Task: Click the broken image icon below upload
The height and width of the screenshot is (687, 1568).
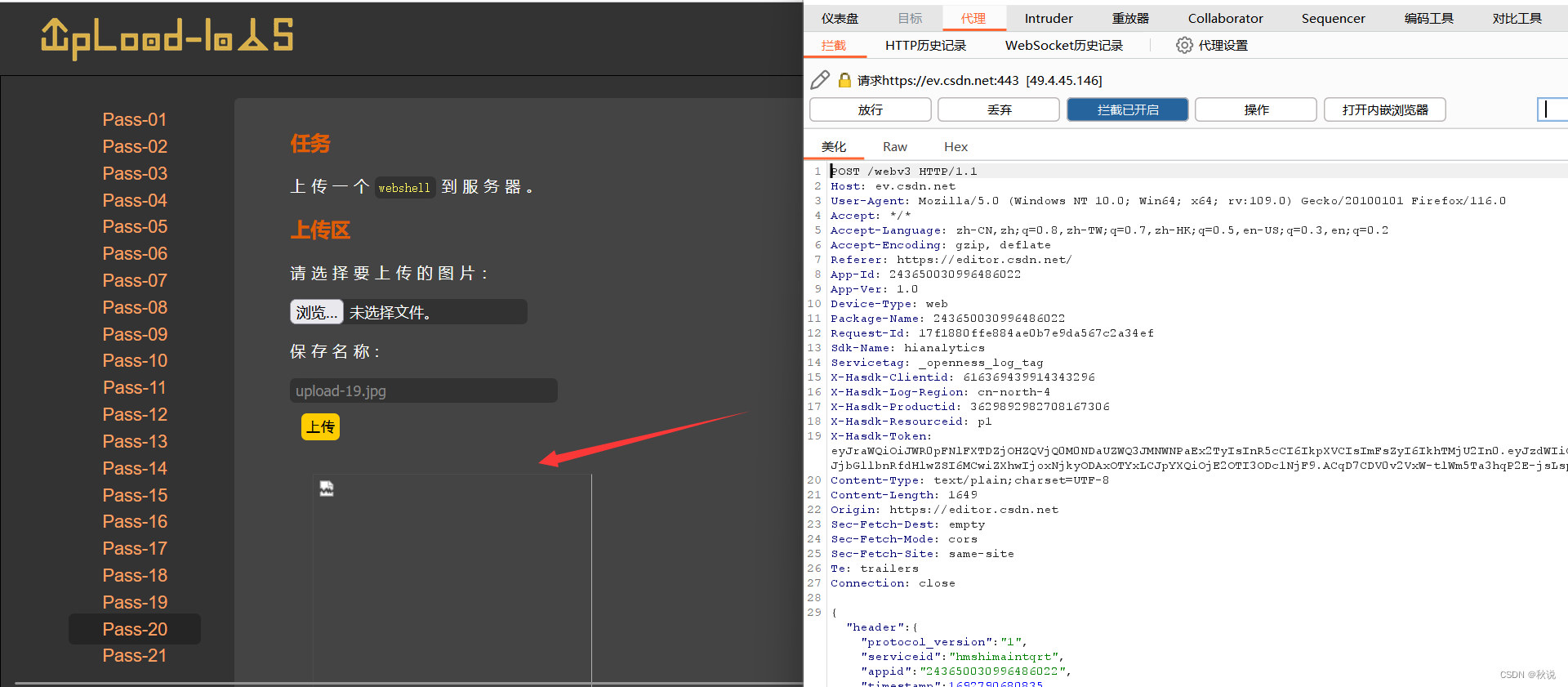Action: [327, 488]
